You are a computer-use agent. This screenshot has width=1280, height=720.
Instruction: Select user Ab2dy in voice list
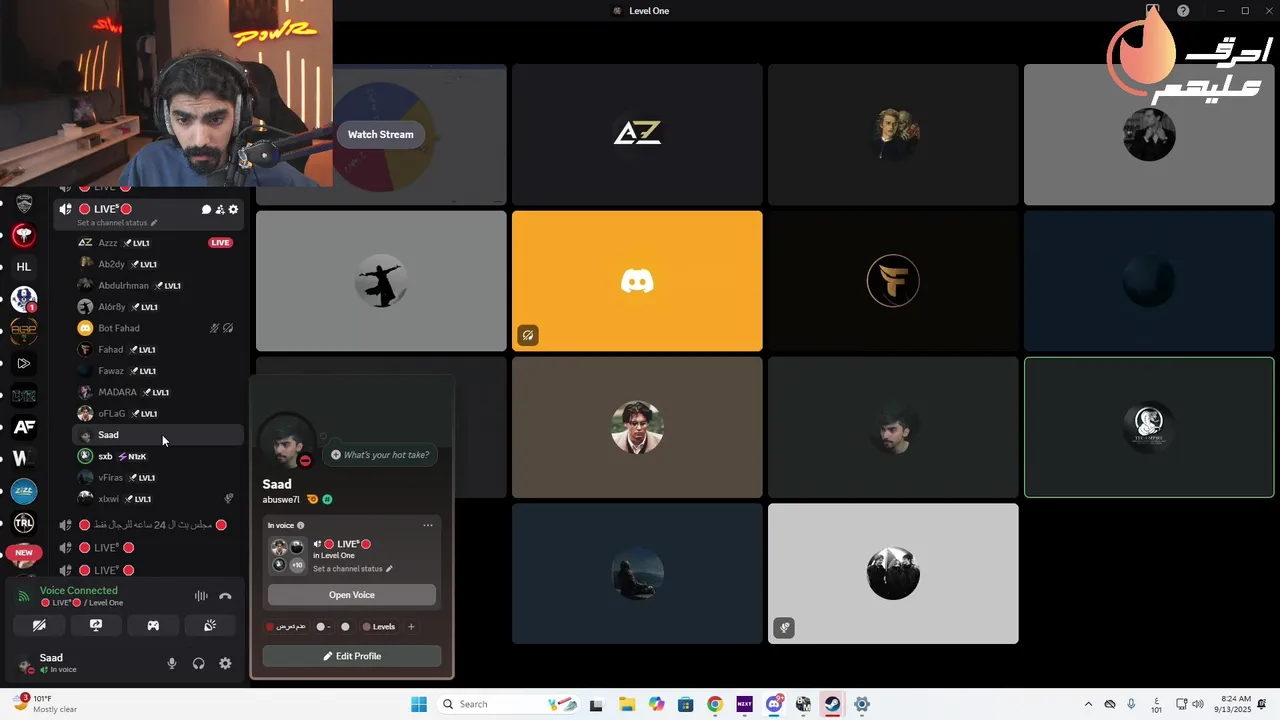158,264
